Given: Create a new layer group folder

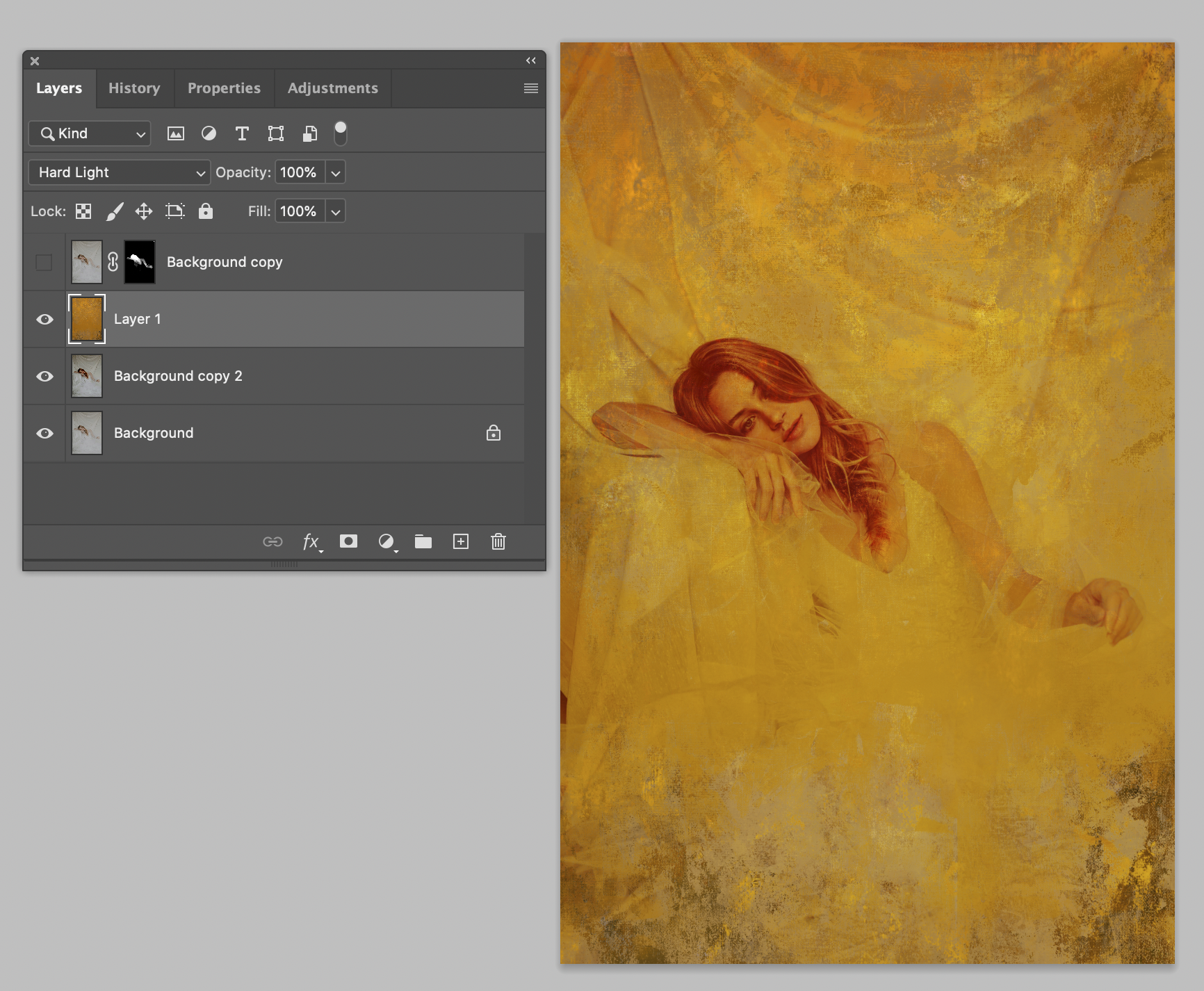Looking at the screenshot, I should point(423,541).
